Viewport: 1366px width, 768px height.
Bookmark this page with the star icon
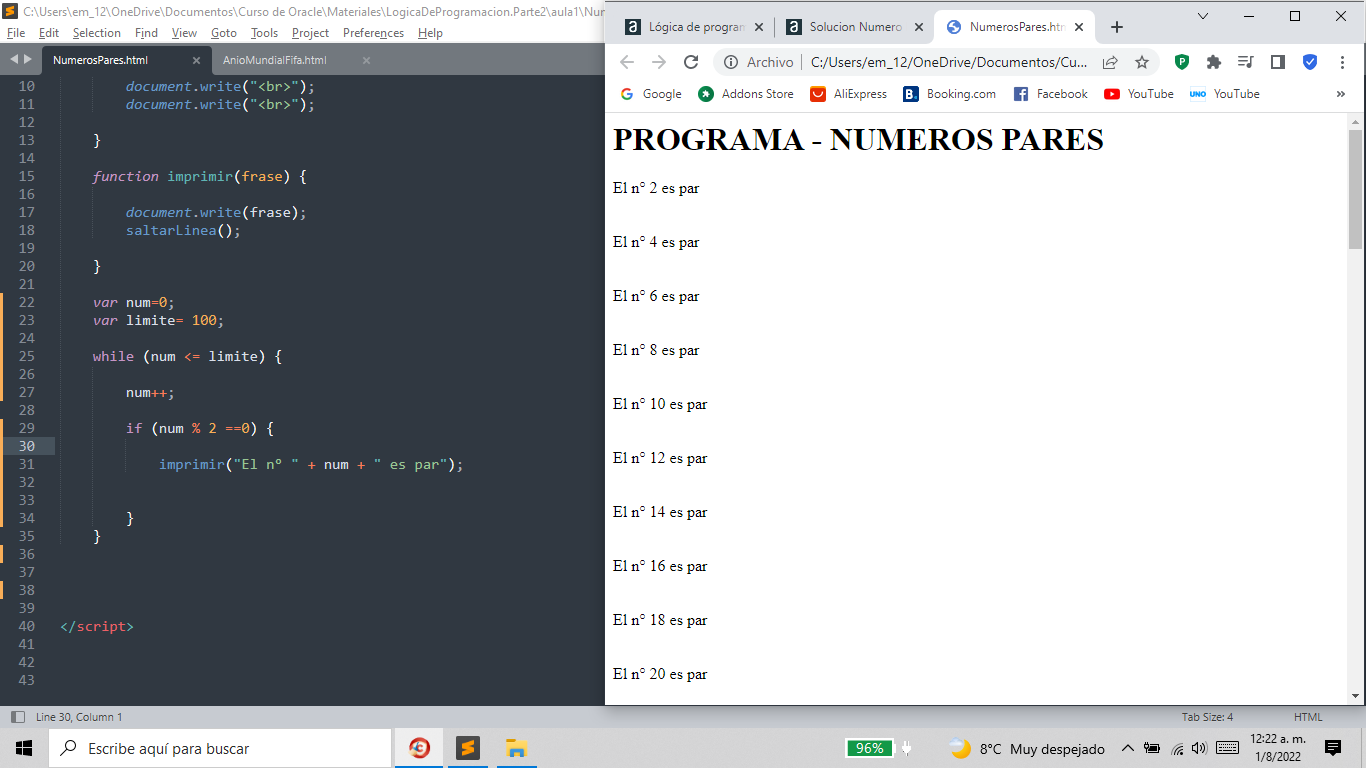coord(1142,62)
